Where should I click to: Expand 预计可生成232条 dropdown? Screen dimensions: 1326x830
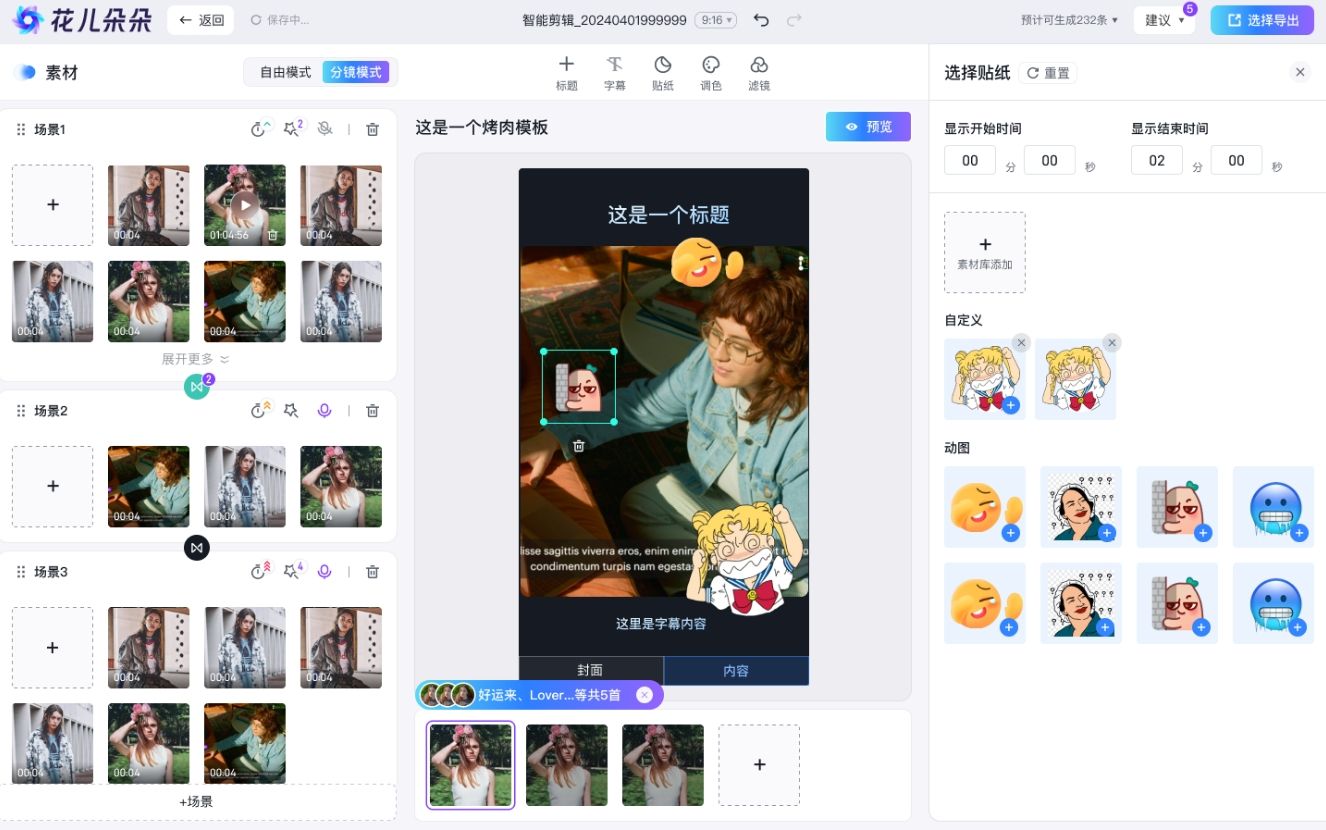[1069, 20]
